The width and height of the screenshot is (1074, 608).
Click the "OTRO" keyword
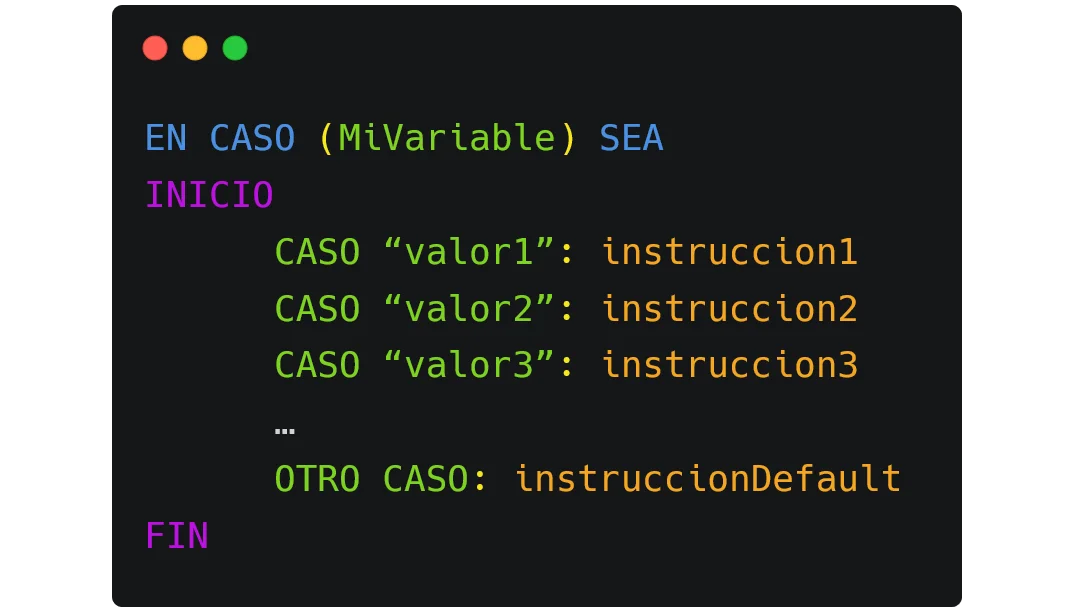(x=317, y=479)
